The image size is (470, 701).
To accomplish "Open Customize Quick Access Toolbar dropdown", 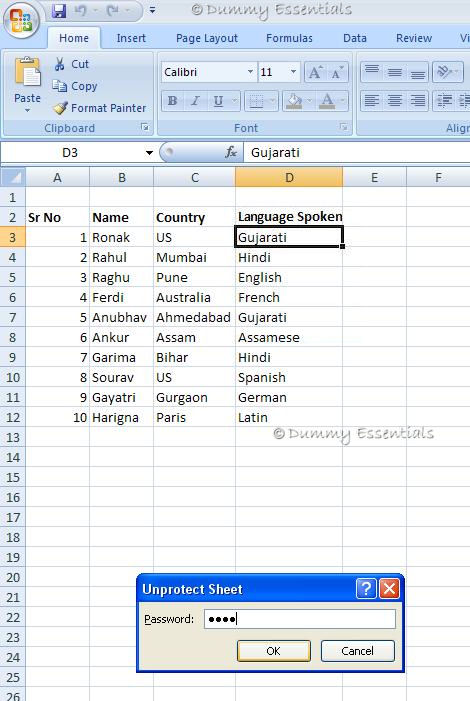I will point(152,10).
